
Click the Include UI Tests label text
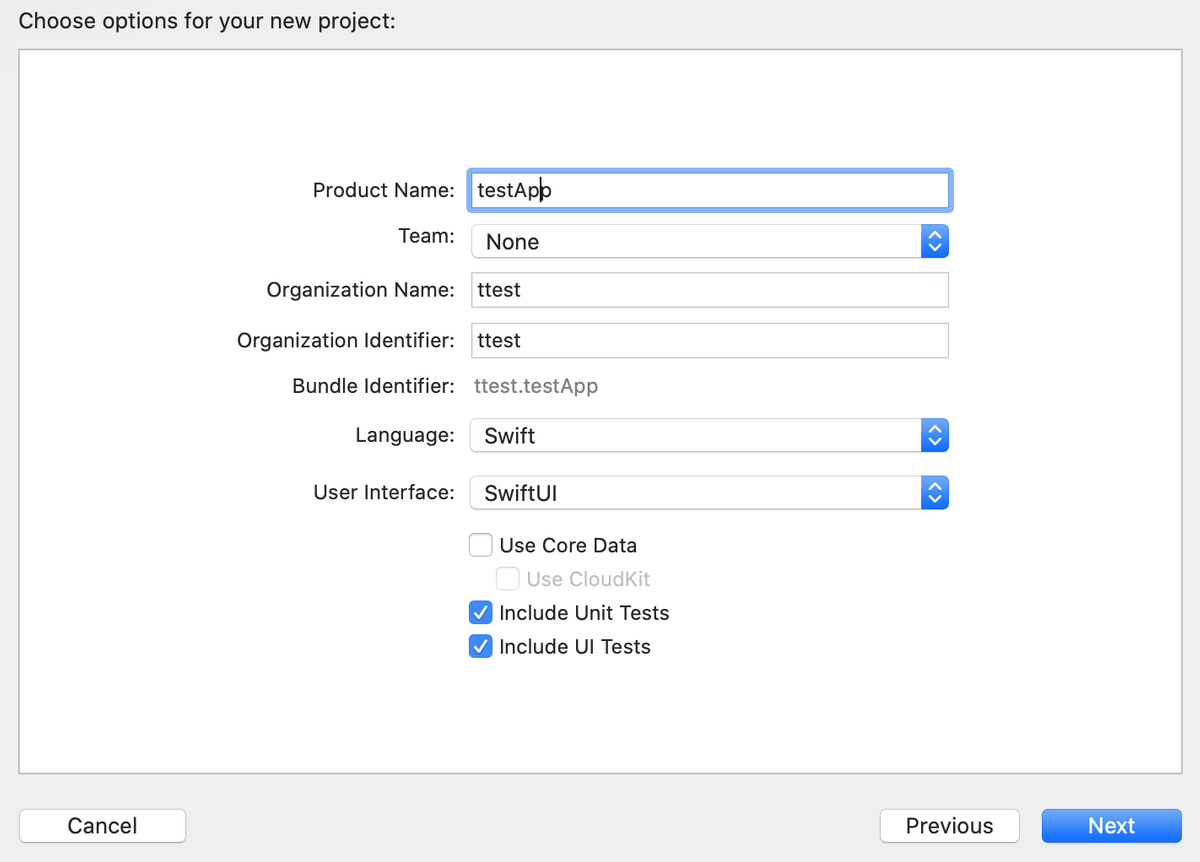coord(575,647)
